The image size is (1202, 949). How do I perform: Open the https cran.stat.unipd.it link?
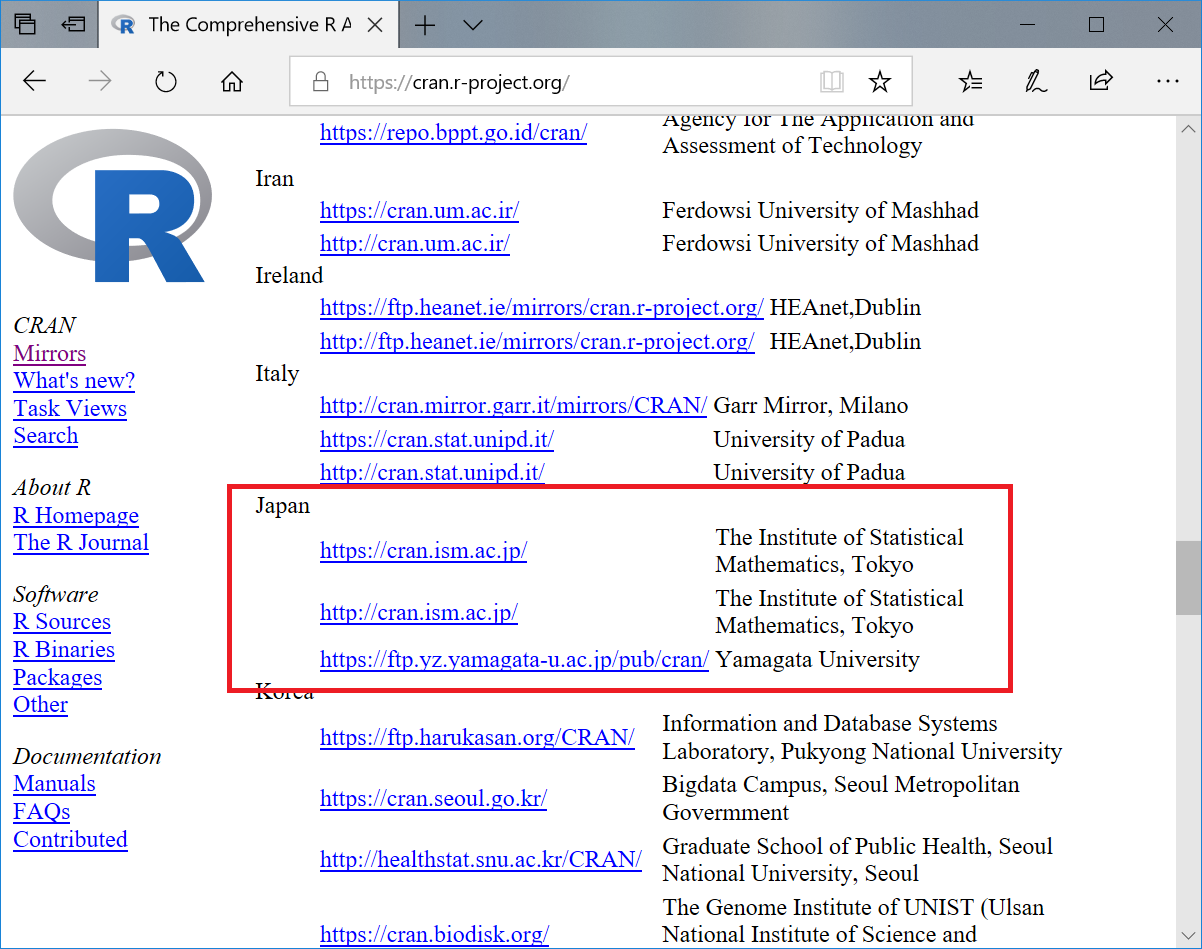coord(437,440)
